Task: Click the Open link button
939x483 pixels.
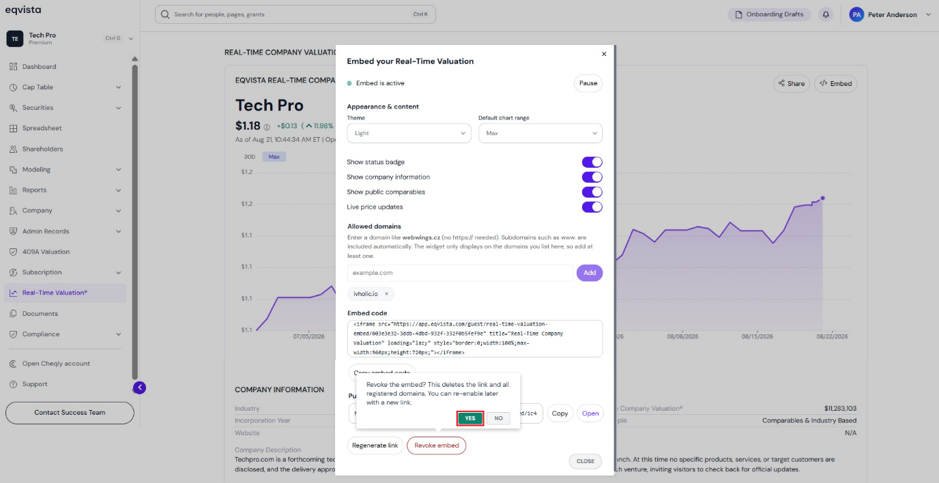Action: 590,414
